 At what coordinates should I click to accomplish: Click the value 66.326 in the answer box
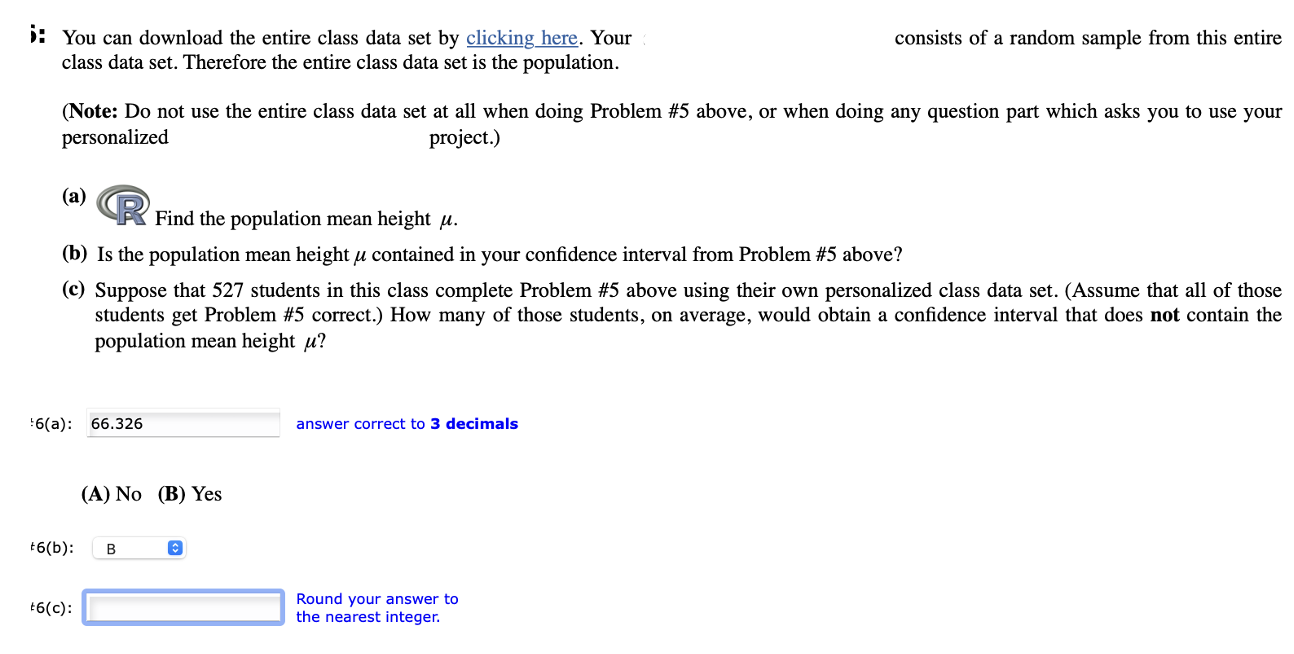[114, 423]
